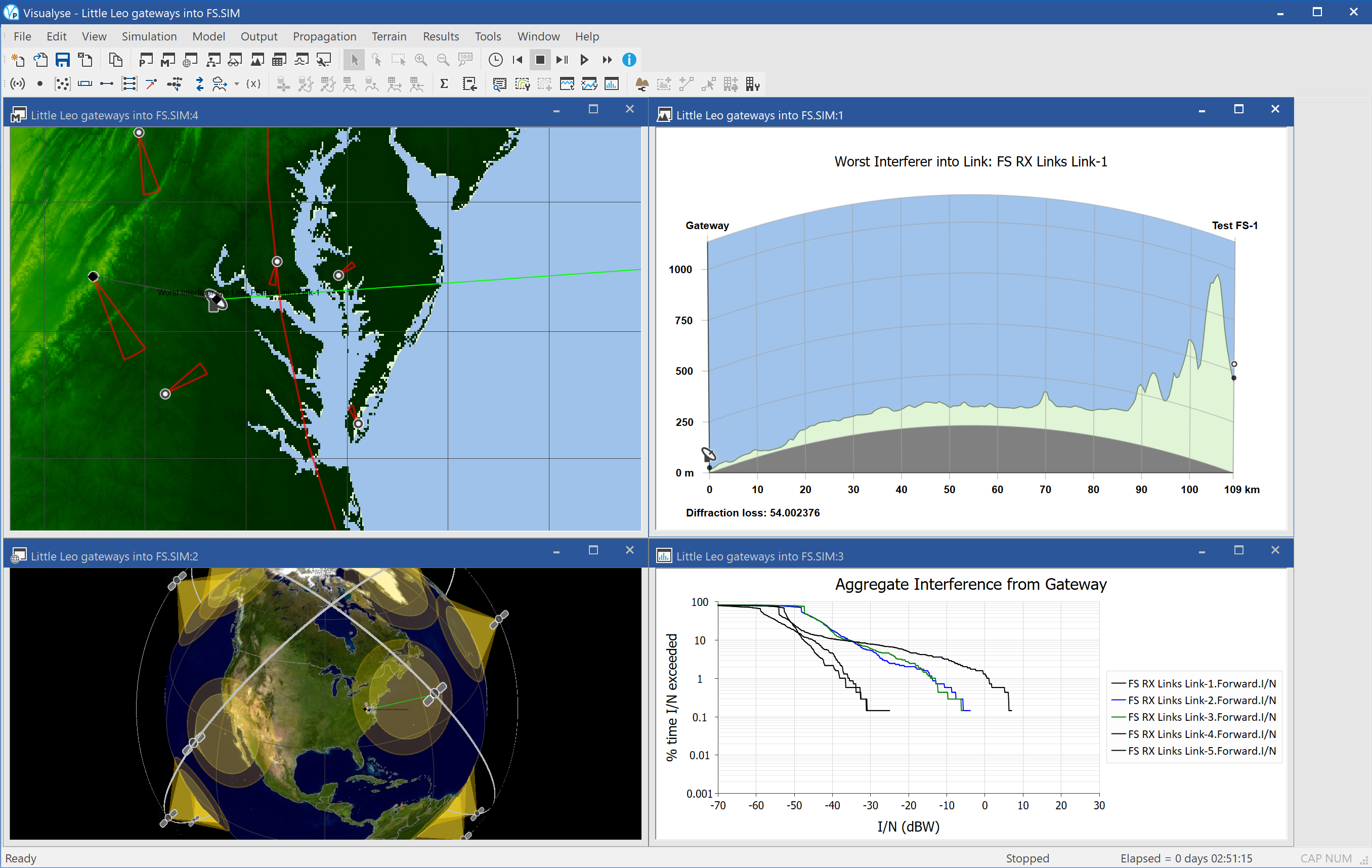
Task: Click the simulation clock settings icon
Action: click(496, 60)
